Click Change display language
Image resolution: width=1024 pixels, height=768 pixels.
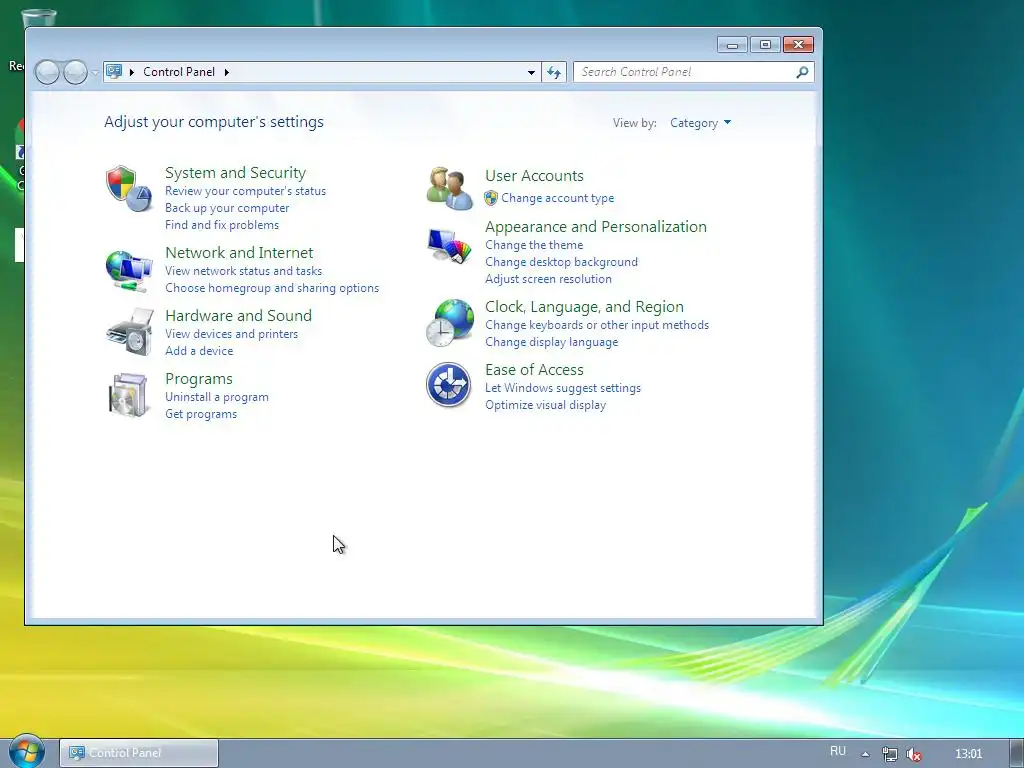pos(551,342)
